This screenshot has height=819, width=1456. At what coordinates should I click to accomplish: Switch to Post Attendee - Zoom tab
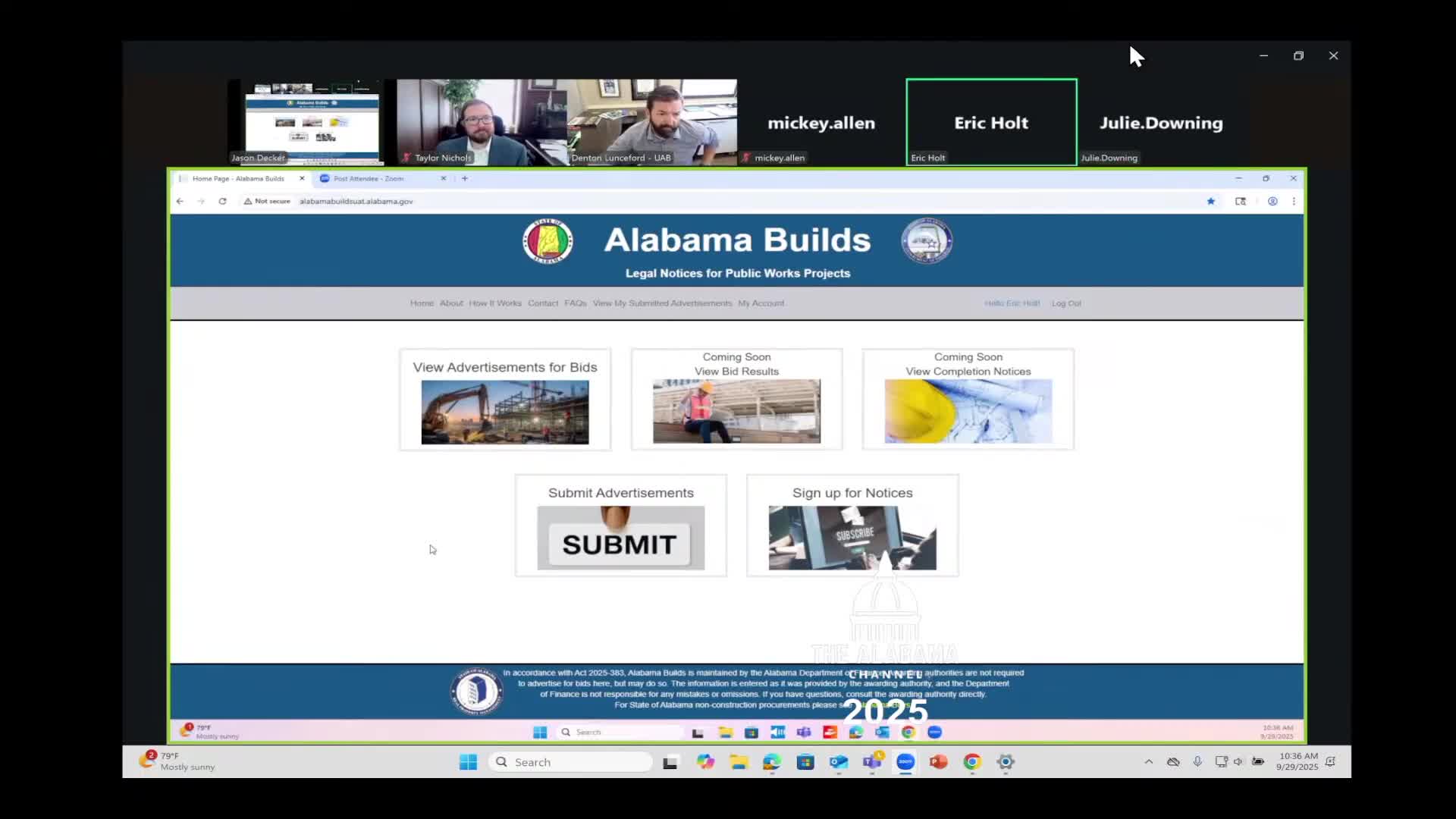point(369,179)
